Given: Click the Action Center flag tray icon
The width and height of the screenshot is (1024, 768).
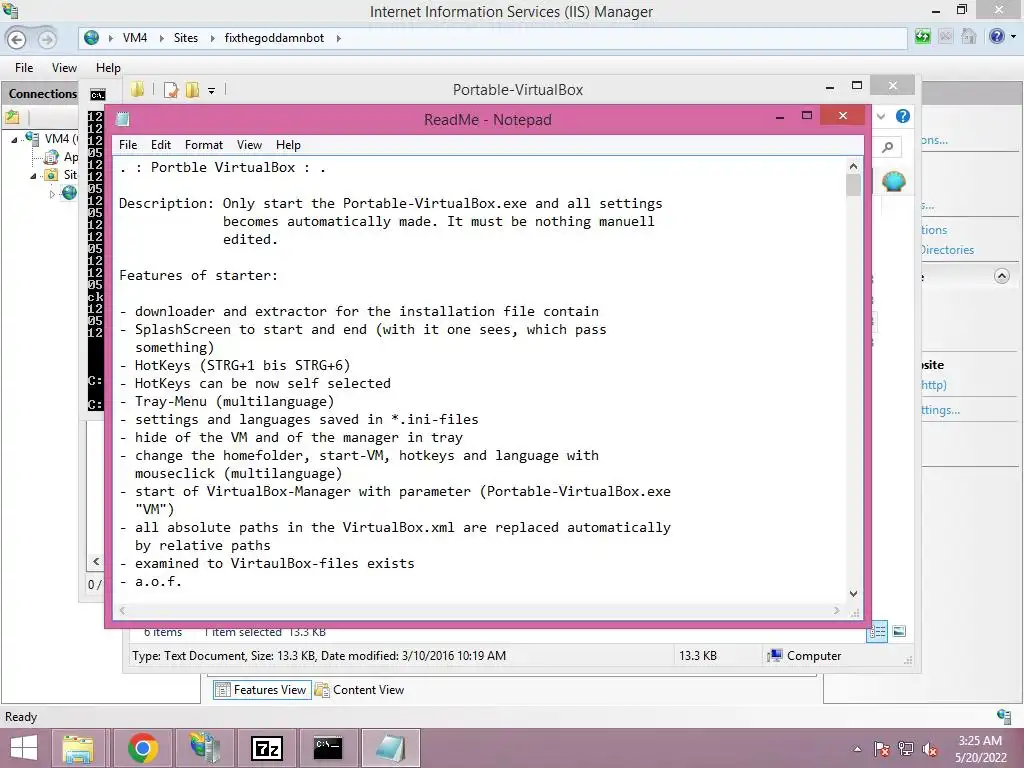Looking at the screenshot, I should point(881,749).
